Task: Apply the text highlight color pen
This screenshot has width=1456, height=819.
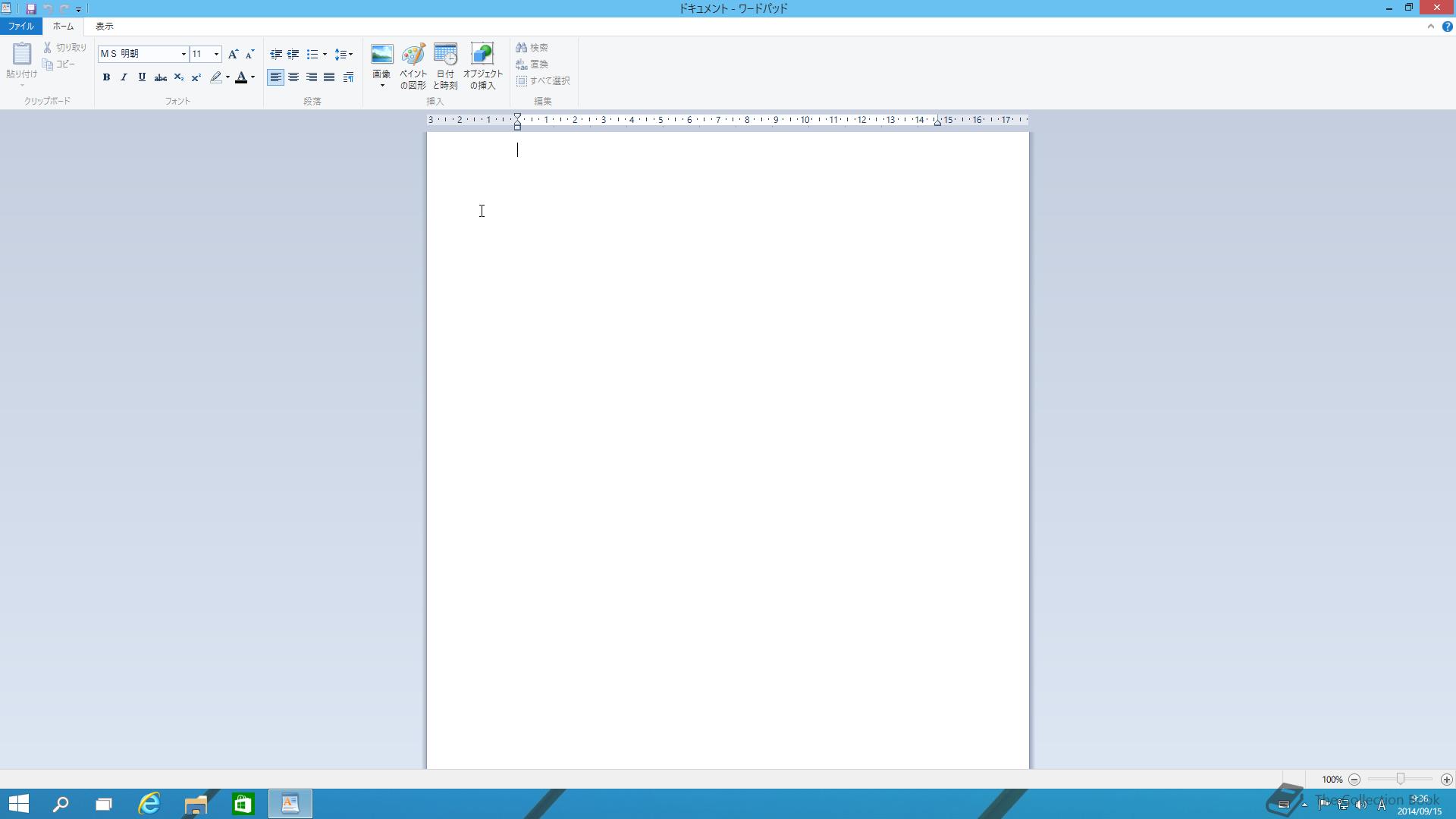Action: (x=216, y=77)
